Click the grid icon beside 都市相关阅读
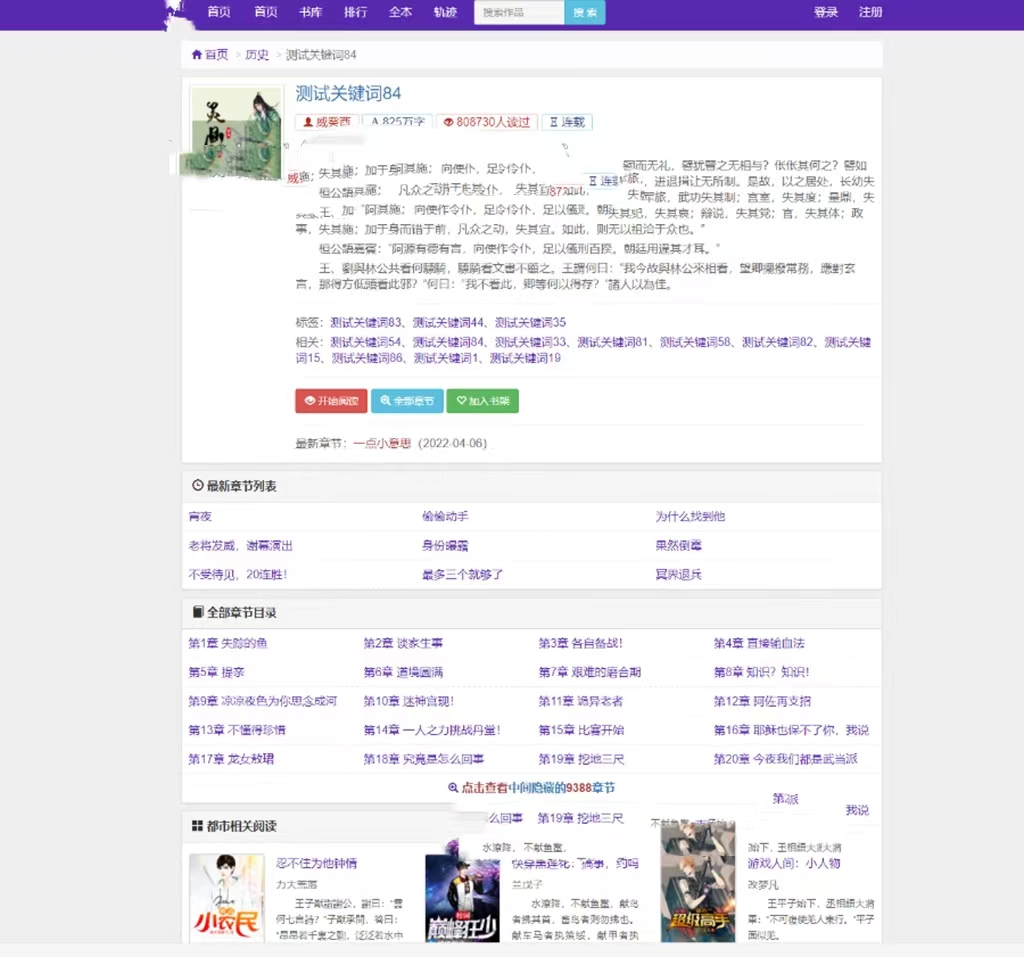1024x957 pixels. pyautogui.click(x=197, y=826)
